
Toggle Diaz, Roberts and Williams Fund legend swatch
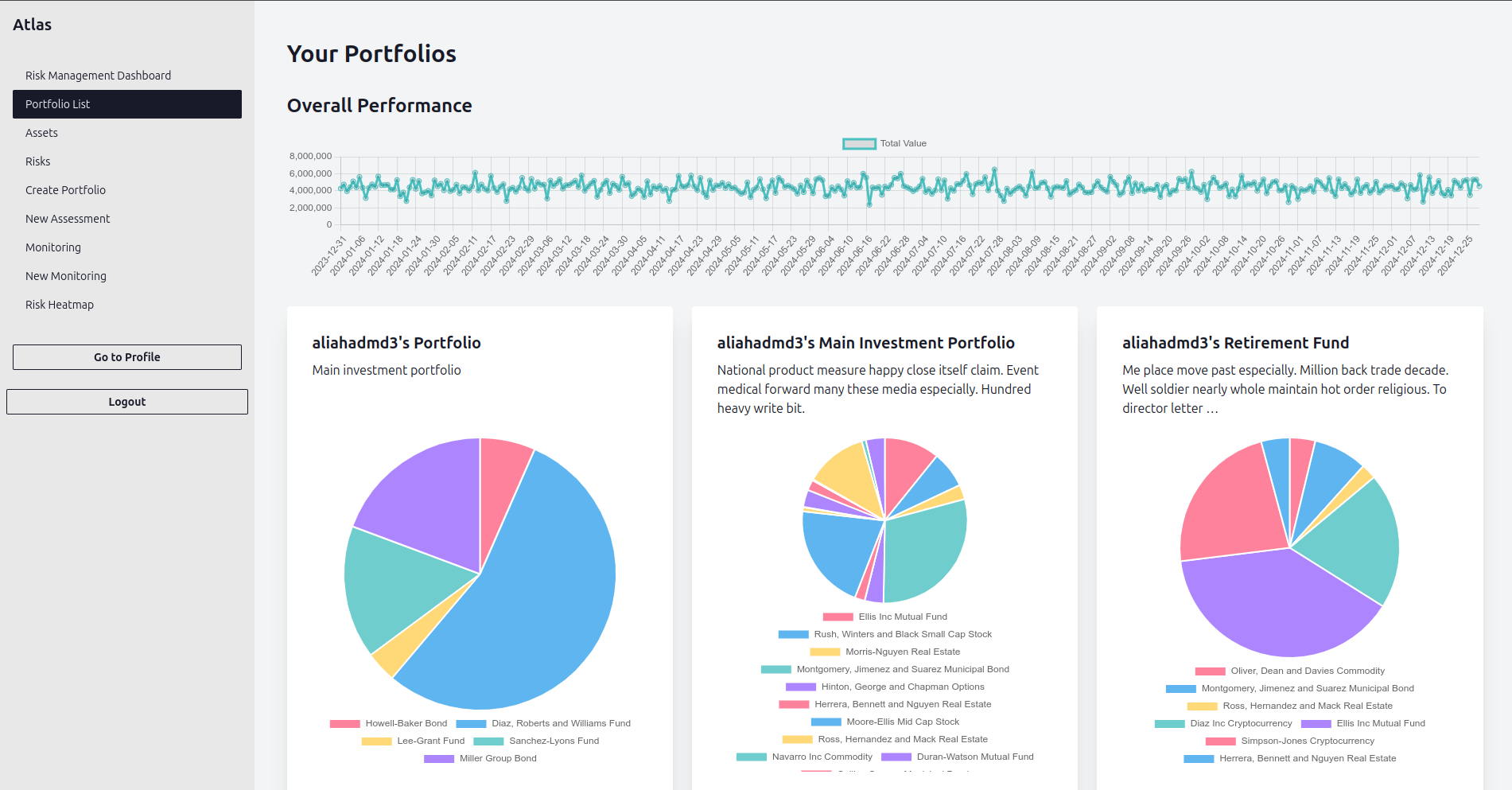[471, 724]
